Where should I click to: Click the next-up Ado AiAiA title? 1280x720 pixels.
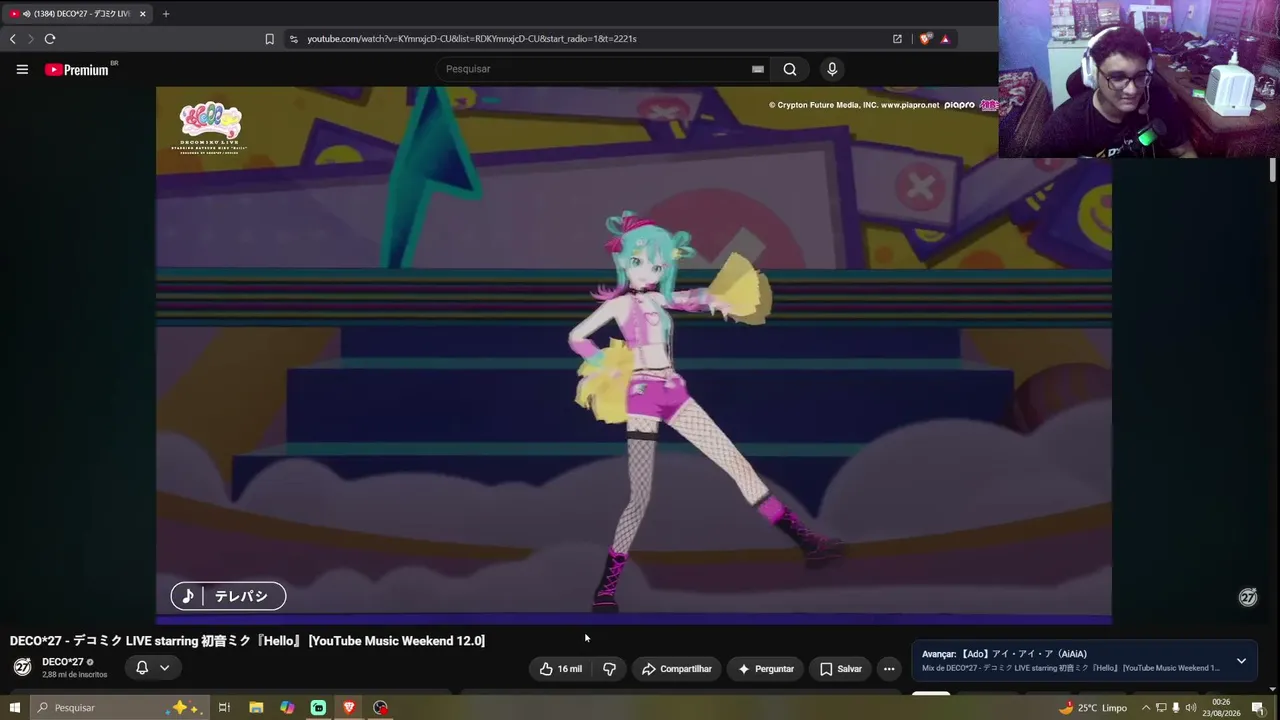(x=1023, y=654)
